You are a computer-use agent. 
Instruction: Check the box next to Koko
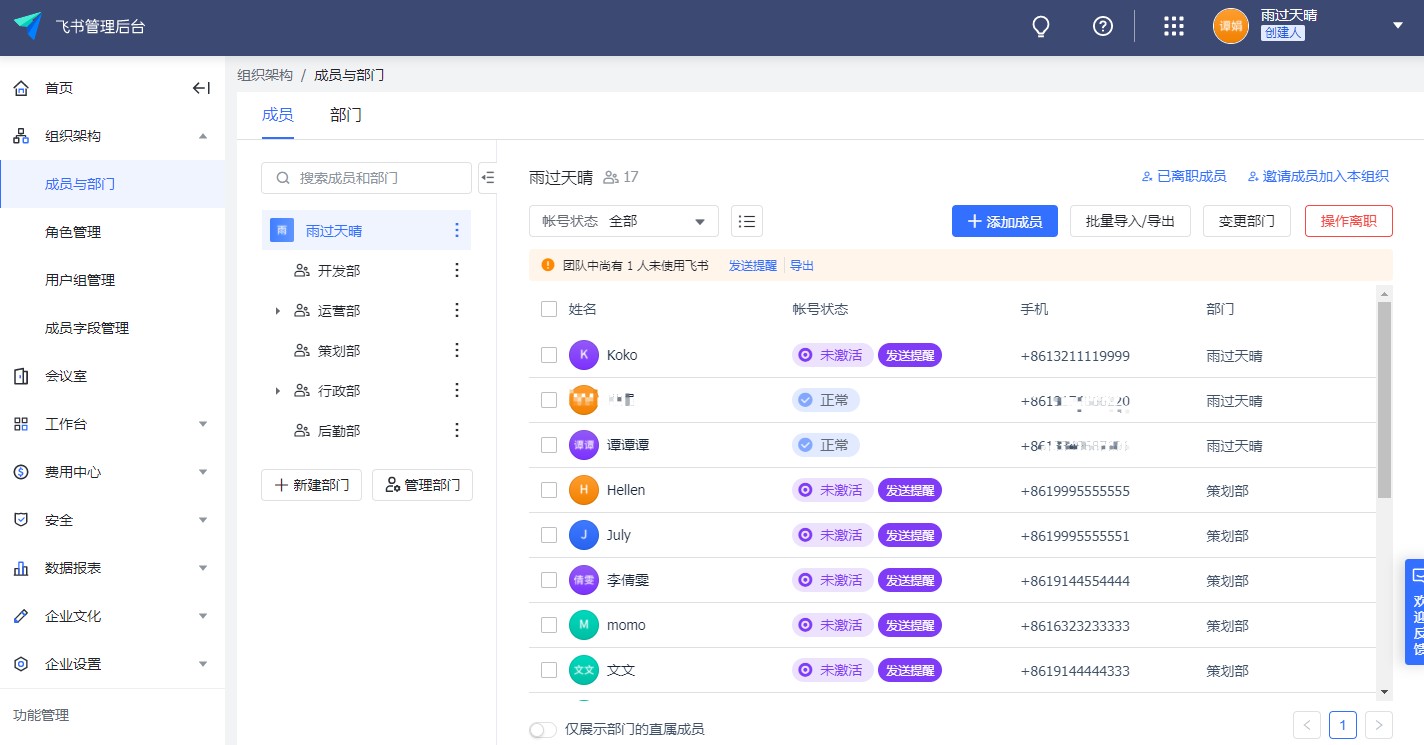[x=549, y=355]
